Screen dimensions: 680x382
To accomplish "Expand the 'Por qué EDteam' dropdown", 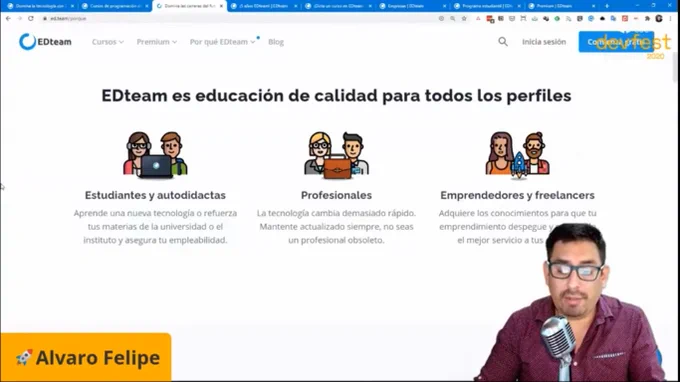I will click(x=222, y=42).
